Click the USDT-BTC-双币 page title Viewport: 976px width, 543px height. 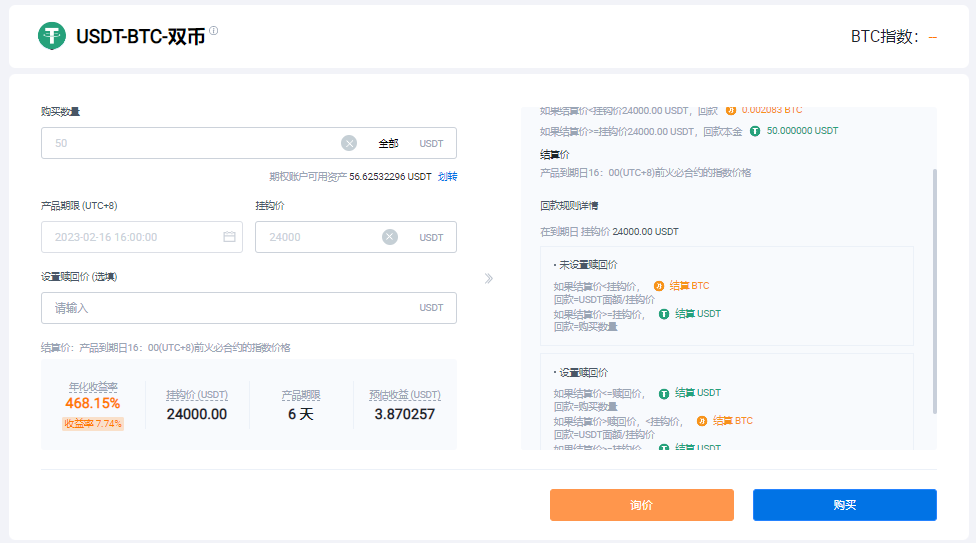click(x=141, y=37)
